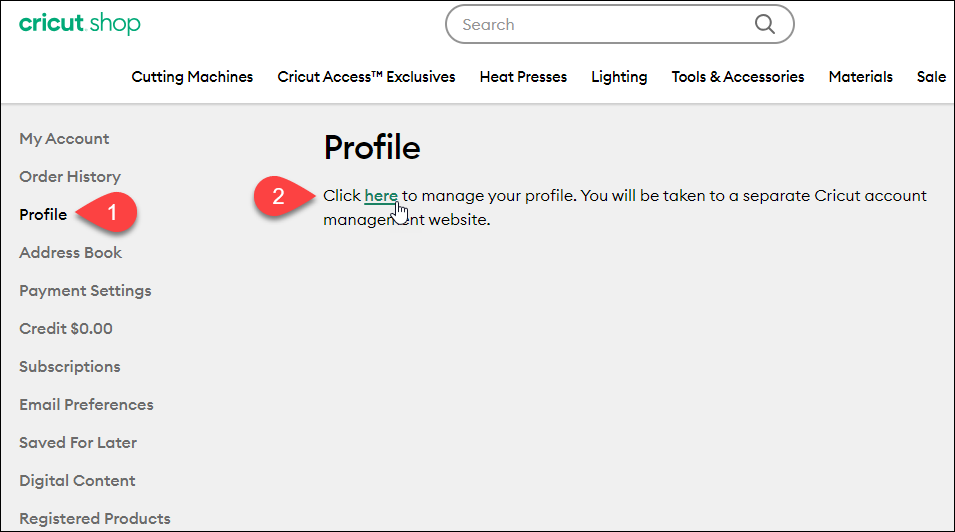Select Heat Presses navigation item
The height and width of the screenshot is (532, 955).
523,77
